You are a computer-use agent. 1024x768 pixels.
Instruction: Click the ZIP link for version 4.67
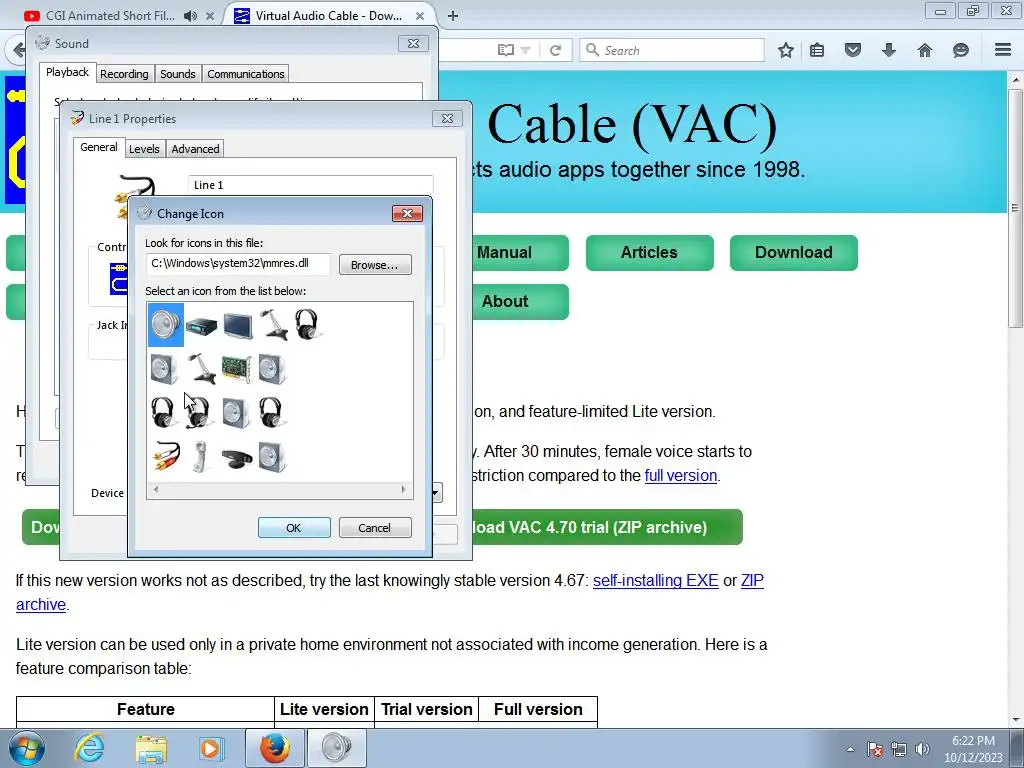(752, 581)
